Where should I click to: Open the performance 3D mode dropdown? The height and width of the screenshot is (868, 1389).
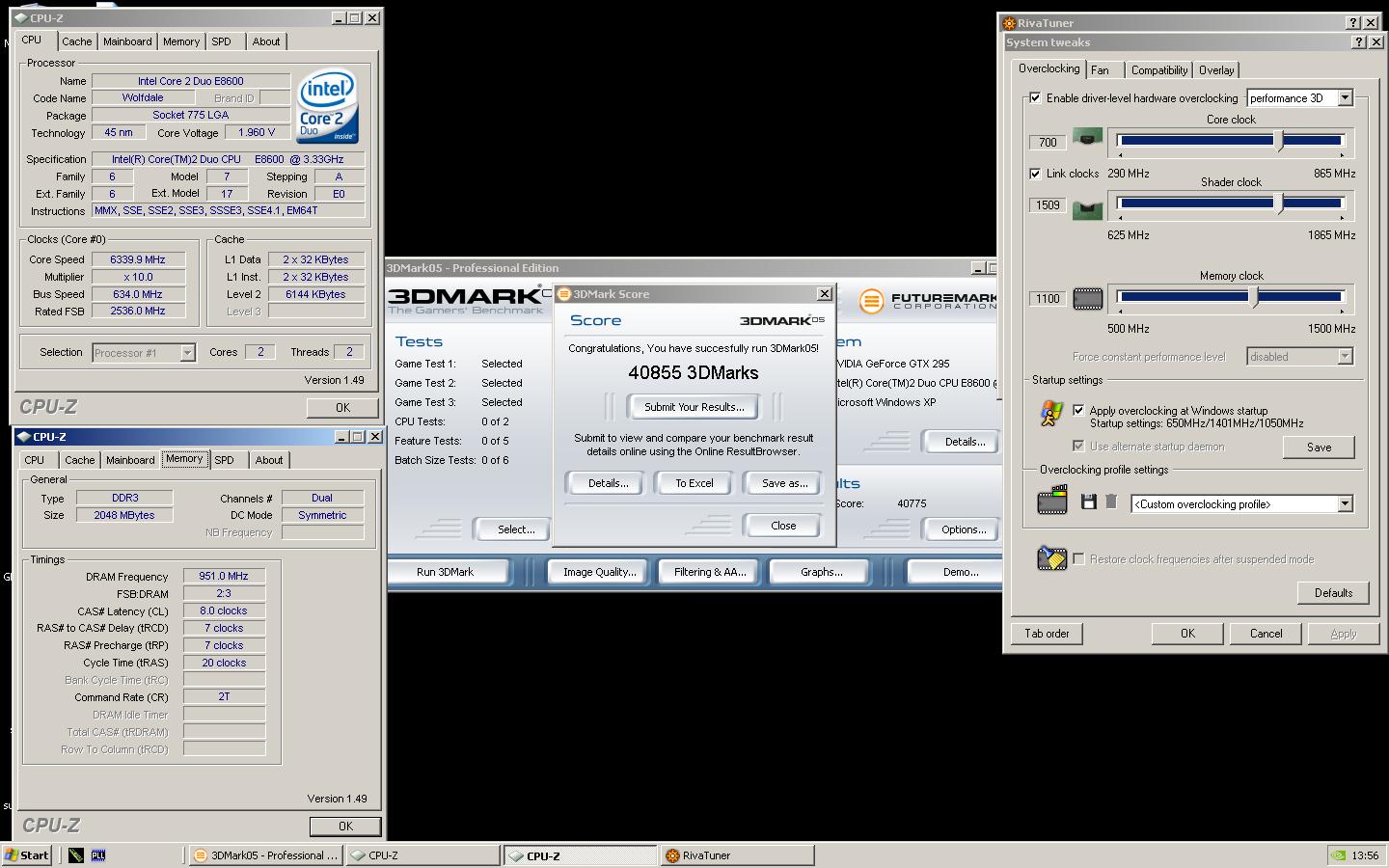1345,97
